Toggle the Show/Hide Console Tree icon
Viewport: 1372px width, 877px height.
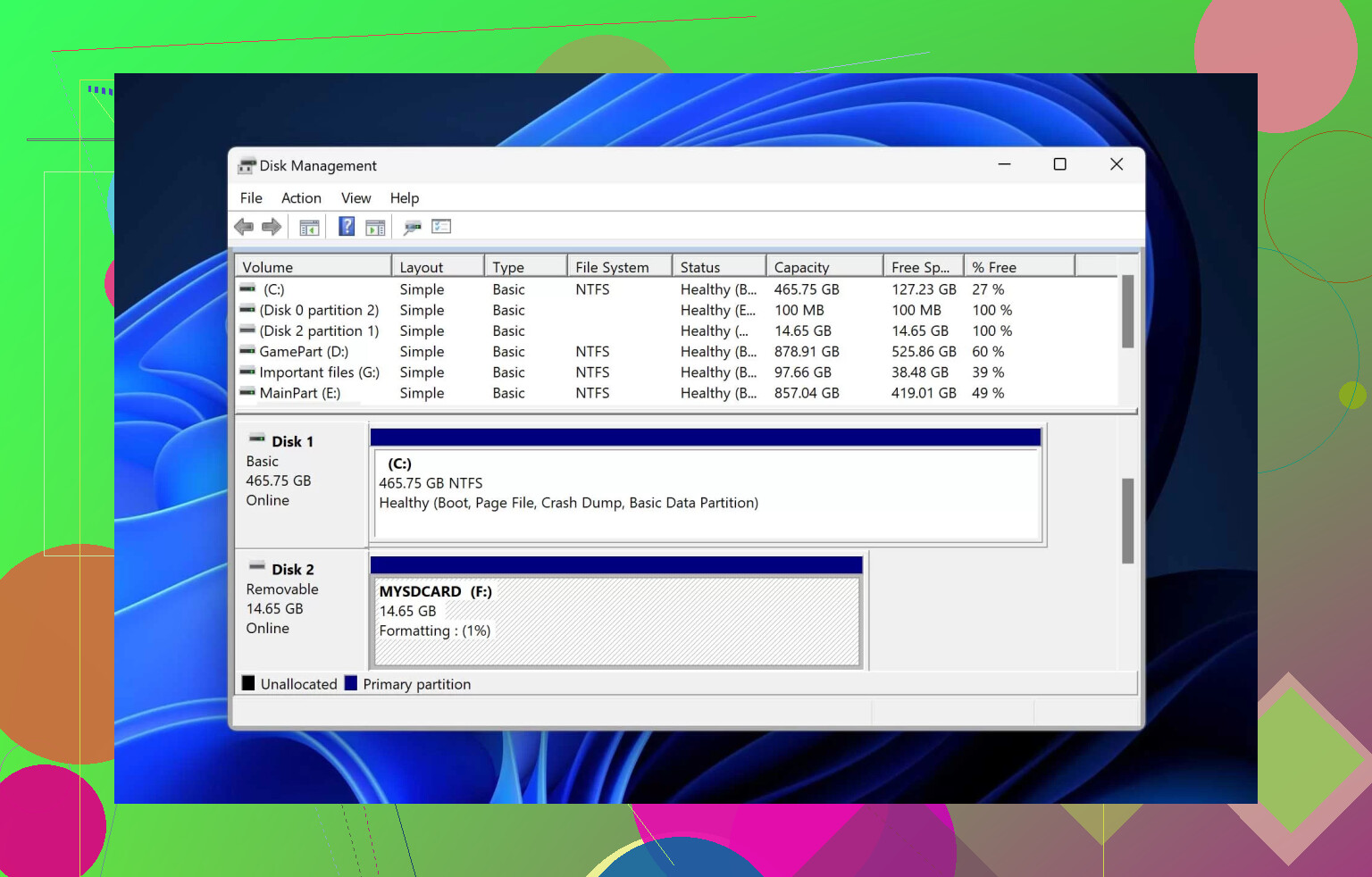coord(309,228)
